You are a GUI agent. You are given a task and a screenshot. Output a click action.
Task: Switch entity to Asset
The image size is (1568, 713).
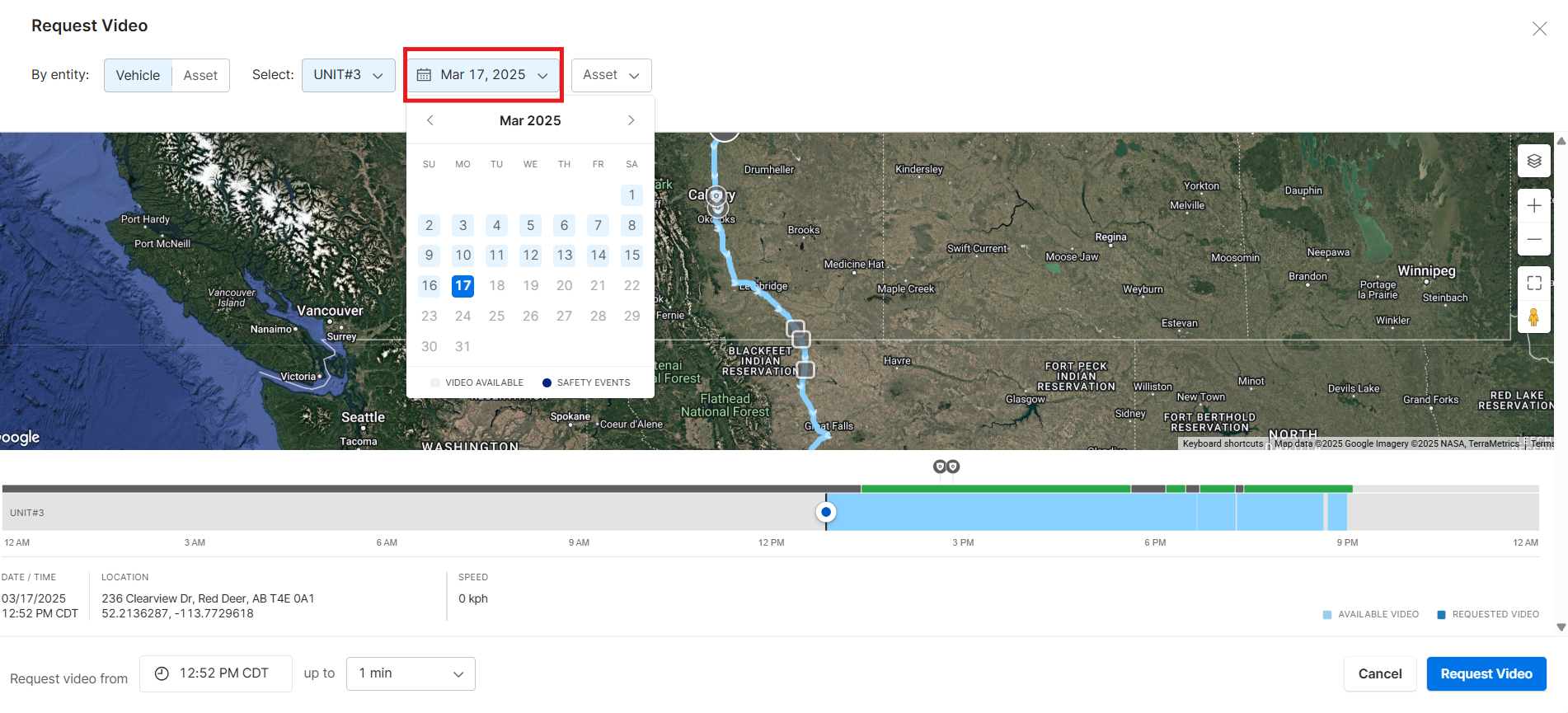(x=200, y=75)
